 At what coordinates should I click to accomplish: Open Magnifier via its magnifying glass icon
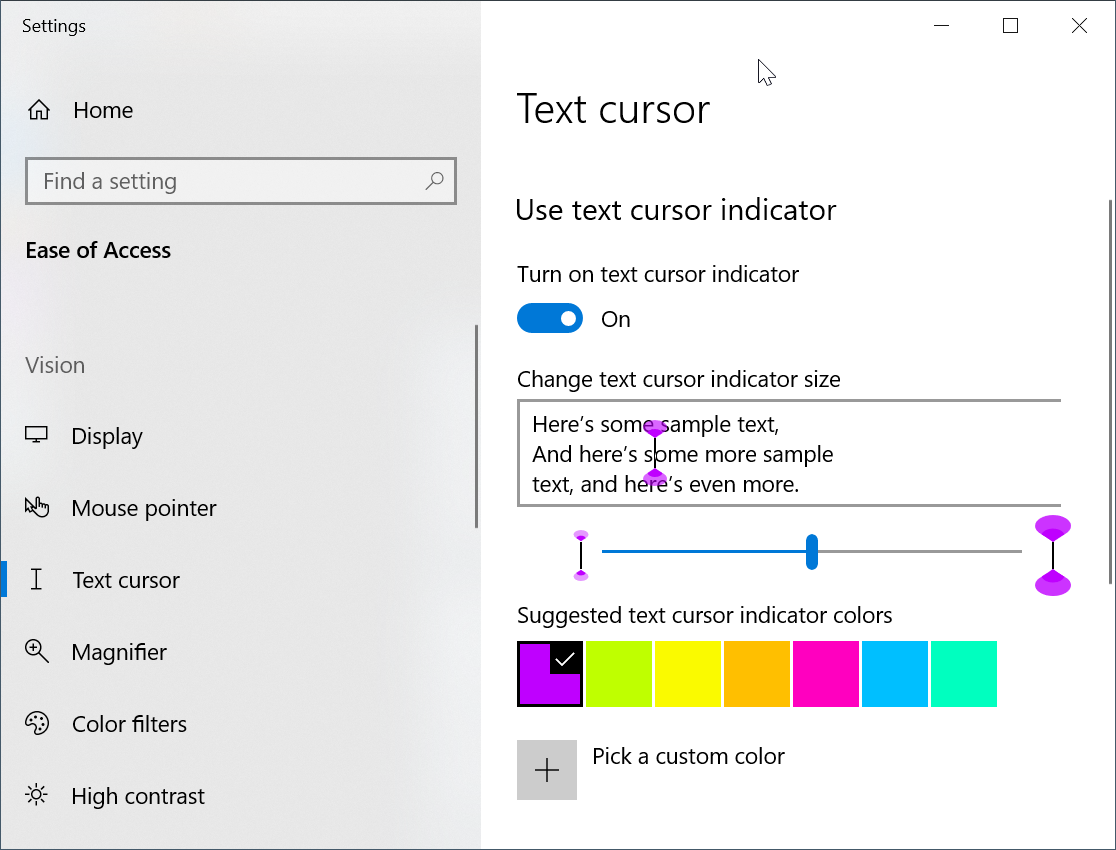click(37, 652)
